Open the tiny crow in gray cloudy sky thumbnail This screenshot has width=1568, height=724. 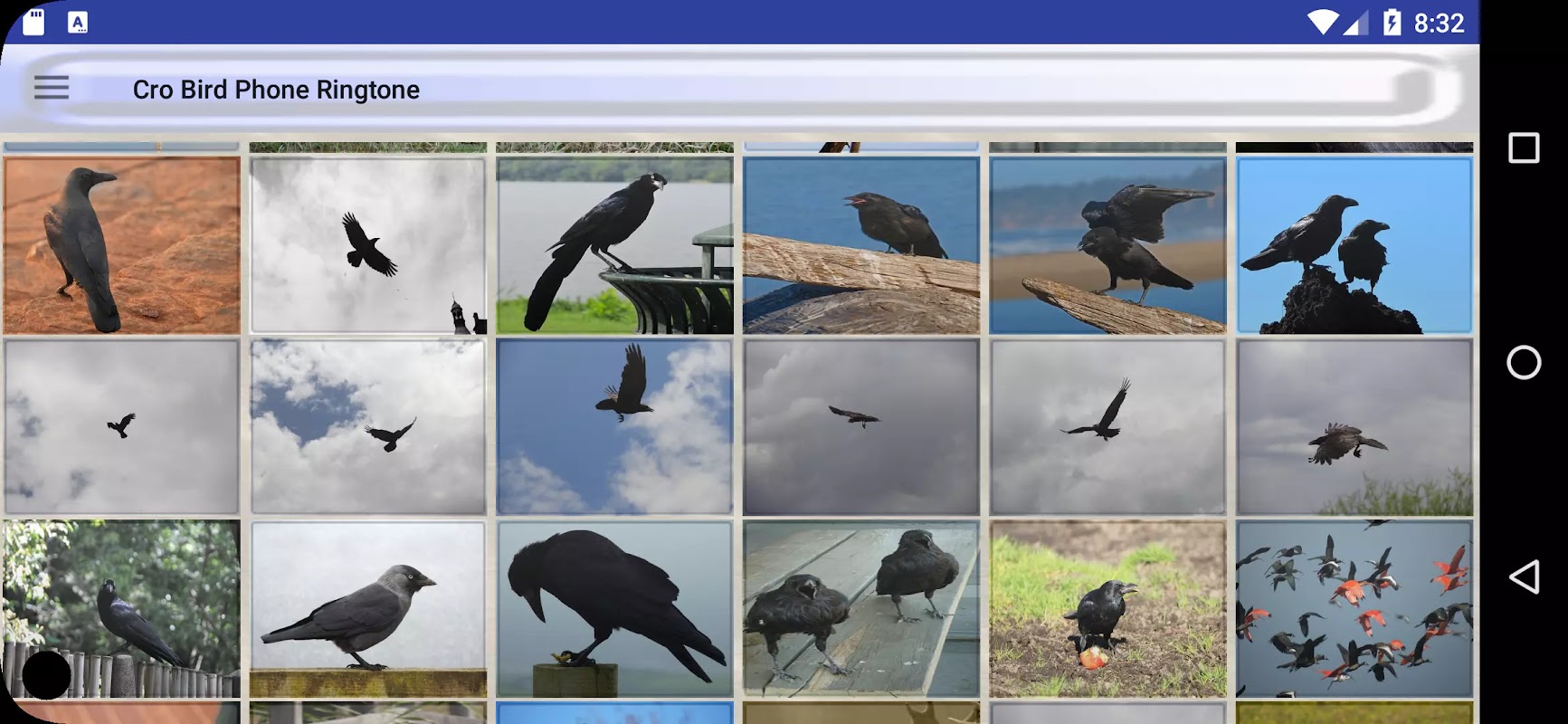121,427
